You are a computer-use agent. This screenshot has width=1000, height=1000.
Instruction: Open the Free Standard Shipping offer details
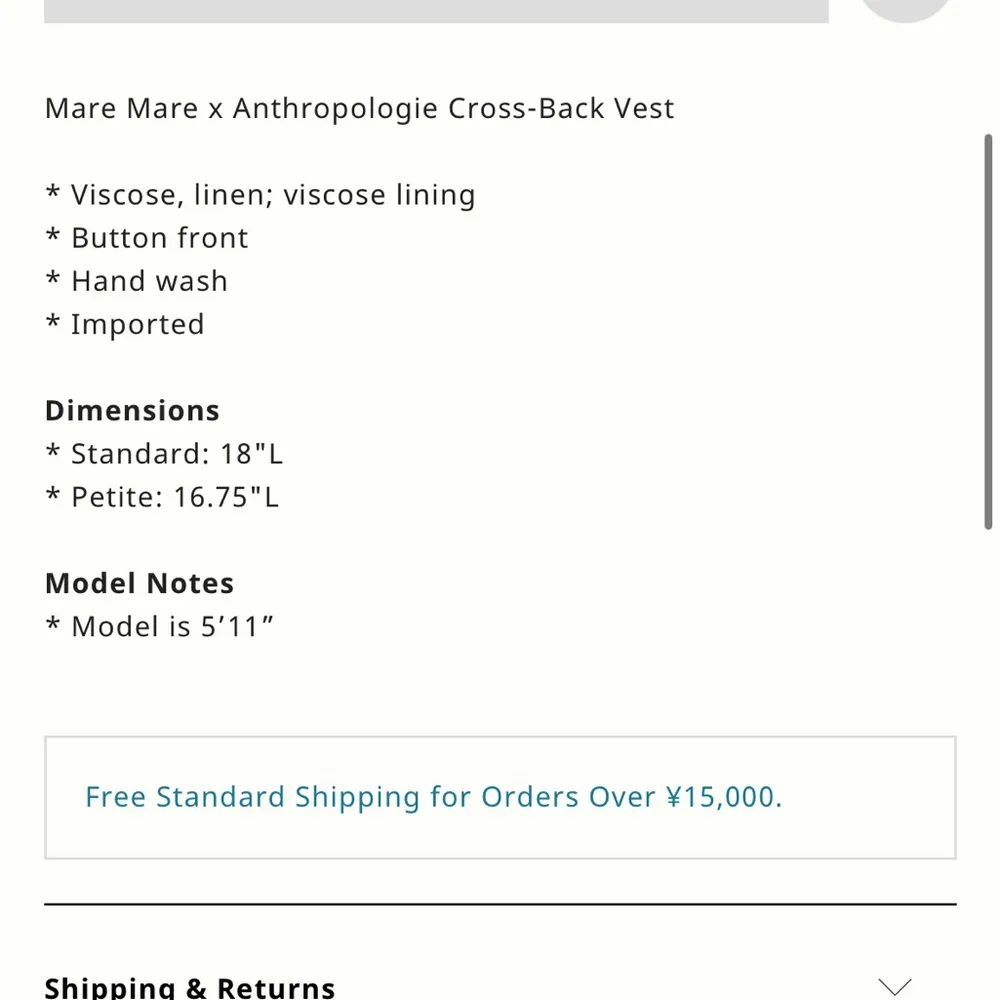pyautogui.click(x=433, y=797)
